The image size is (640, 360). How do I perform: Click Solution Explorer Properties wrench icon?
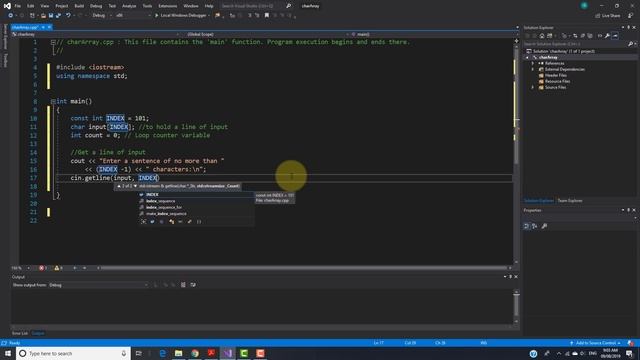coord(607,36)
